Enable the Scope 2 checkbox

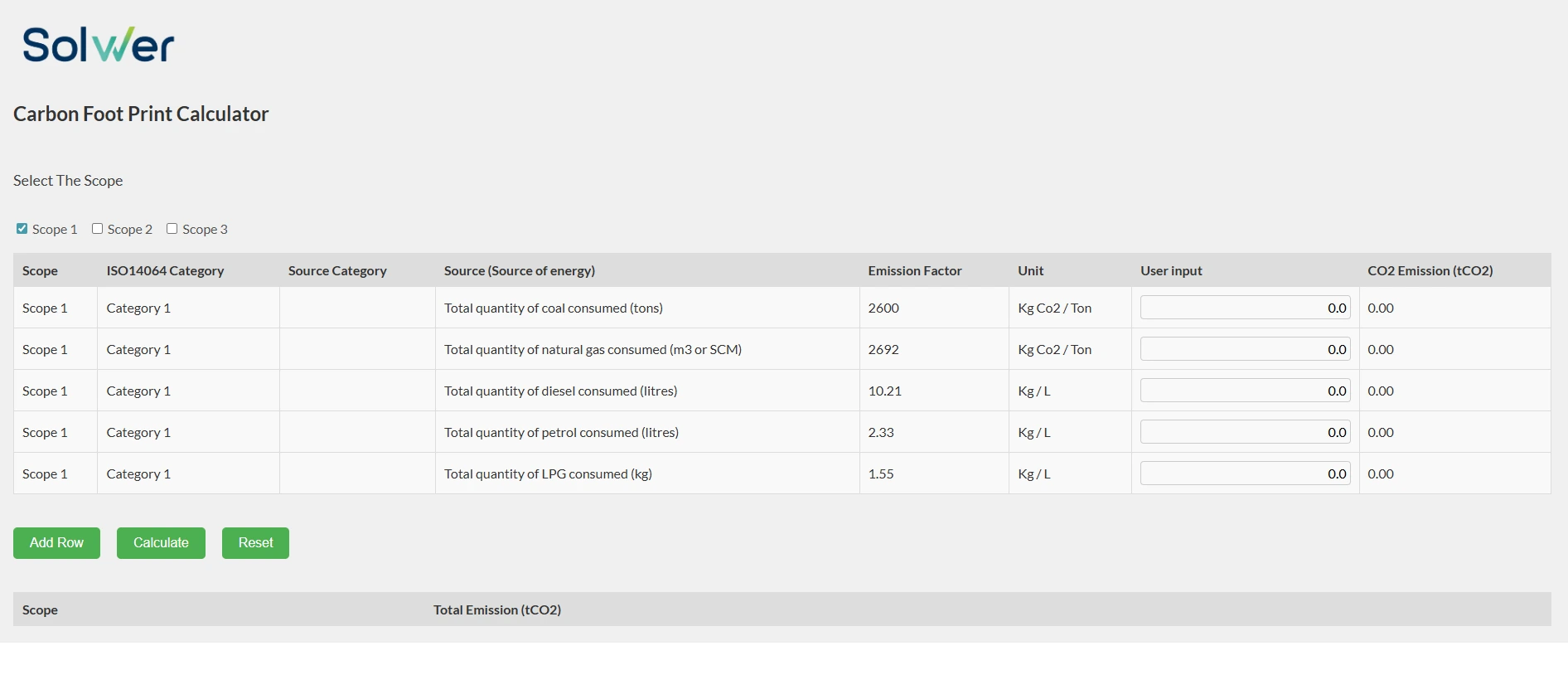tap(97, 229)
